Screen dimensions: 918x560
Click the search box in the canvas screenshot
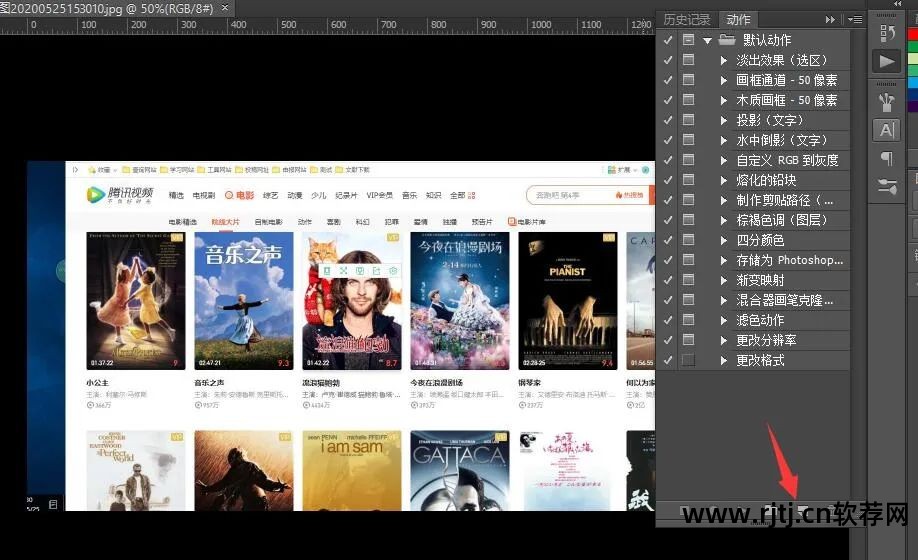588,195
